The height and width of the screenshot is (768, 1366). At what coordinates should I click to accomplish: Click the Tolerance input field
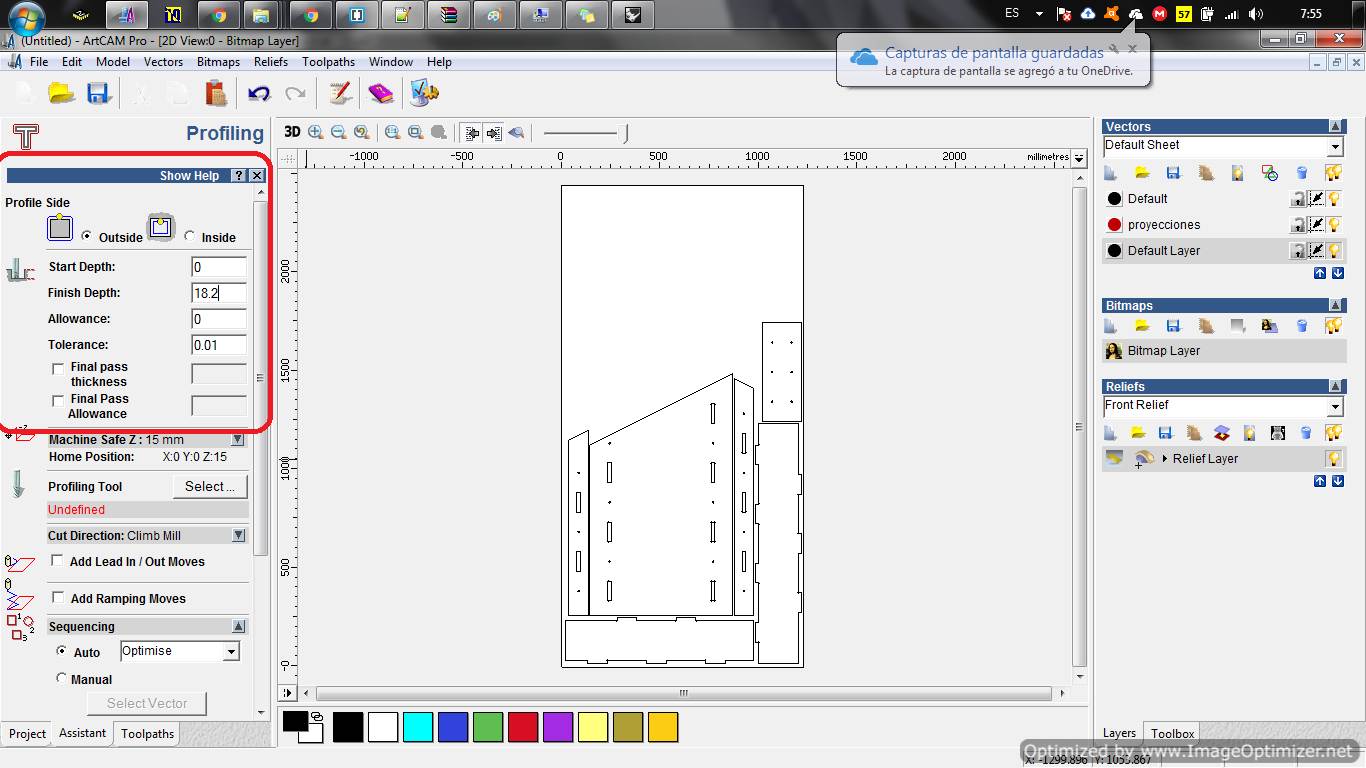coord(219,345)
